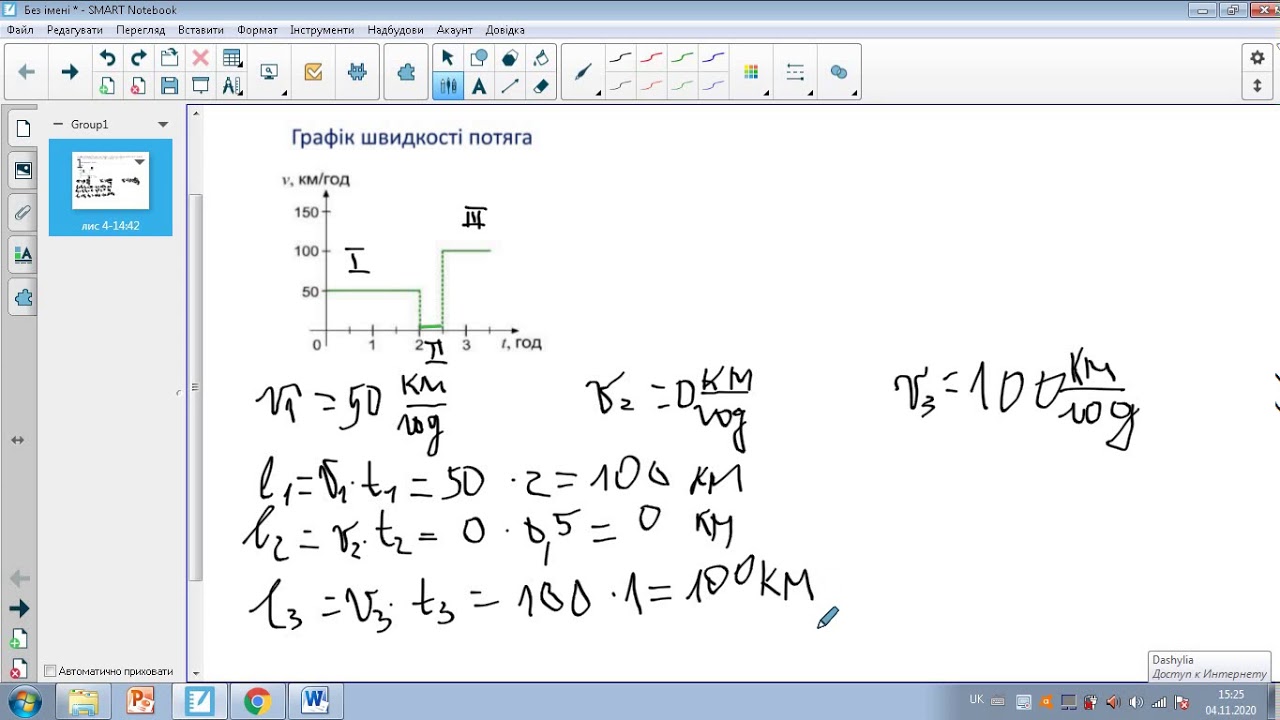This screenshot has height=720, width=1280.
Task: Open PowerPoint from the taskbar
Action: [x=141, y=701]
